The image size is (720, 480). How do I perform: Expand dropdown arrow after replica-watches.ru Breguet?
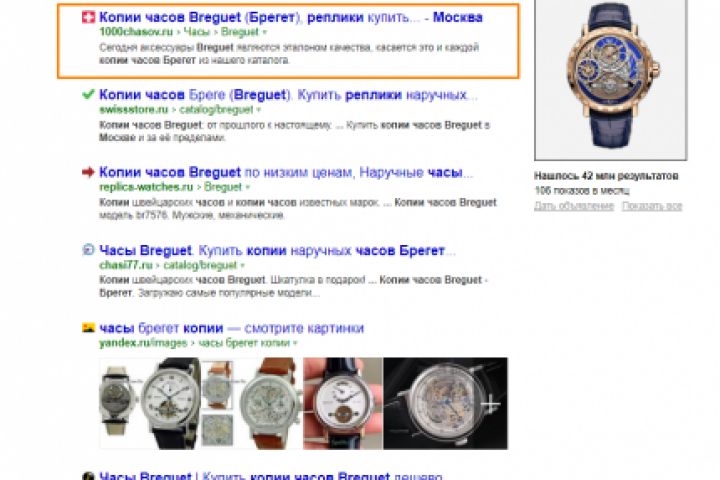(248, 187)
